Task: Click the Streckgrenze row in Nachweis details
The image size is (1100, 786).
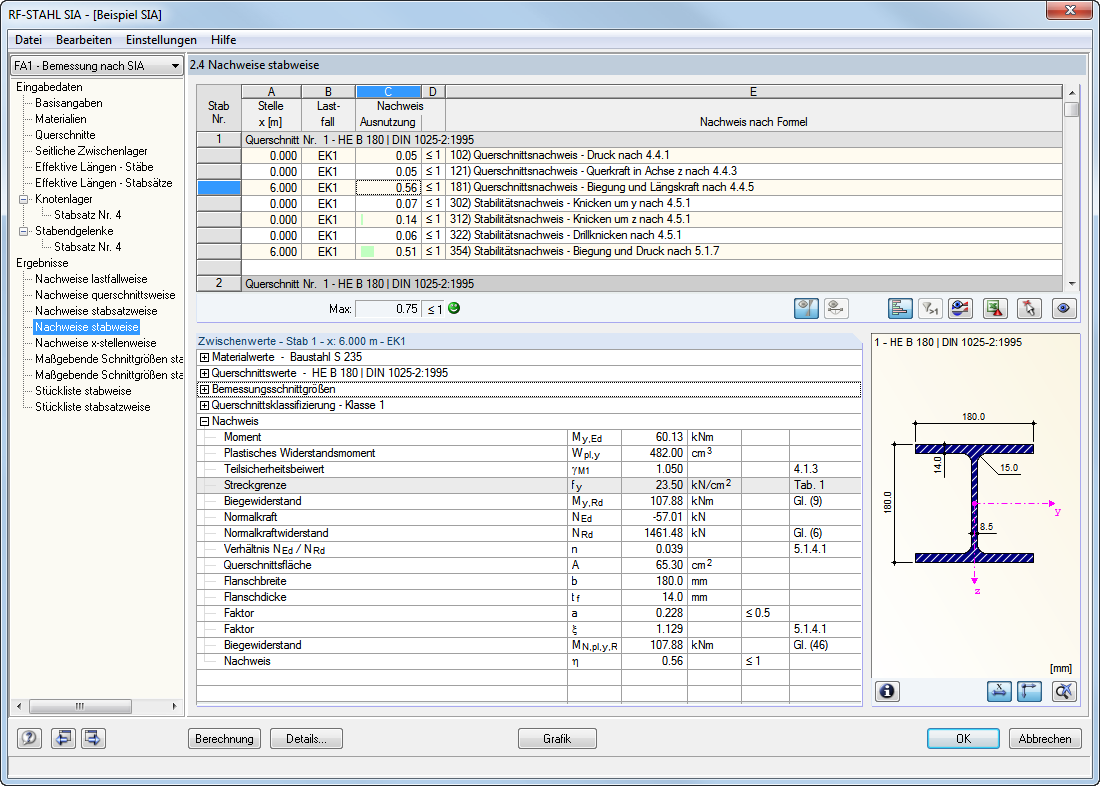Action: tap(529, 486)
